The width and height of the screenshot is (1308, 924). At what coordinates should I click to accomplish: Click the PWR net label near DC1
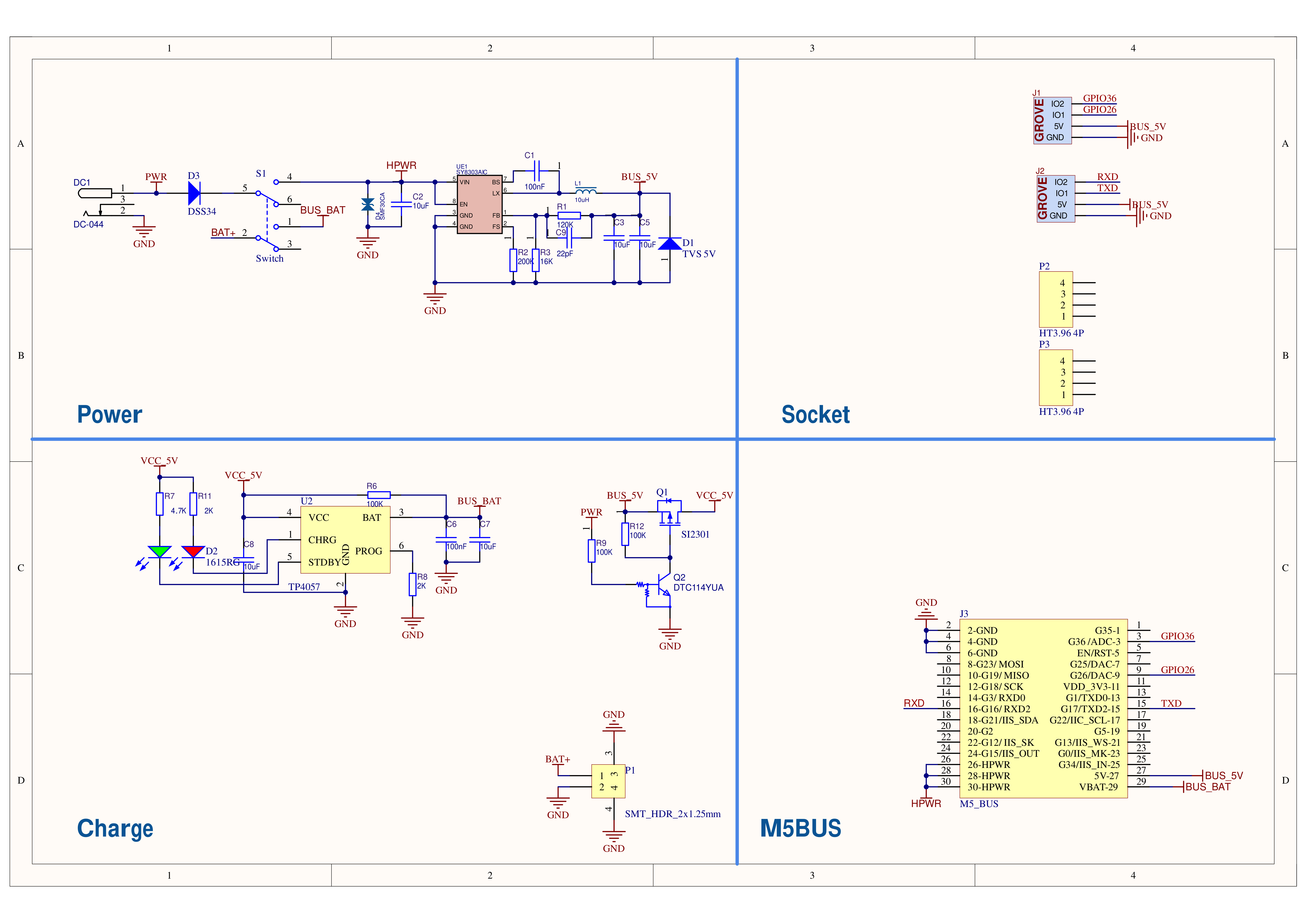pos(156,177)
